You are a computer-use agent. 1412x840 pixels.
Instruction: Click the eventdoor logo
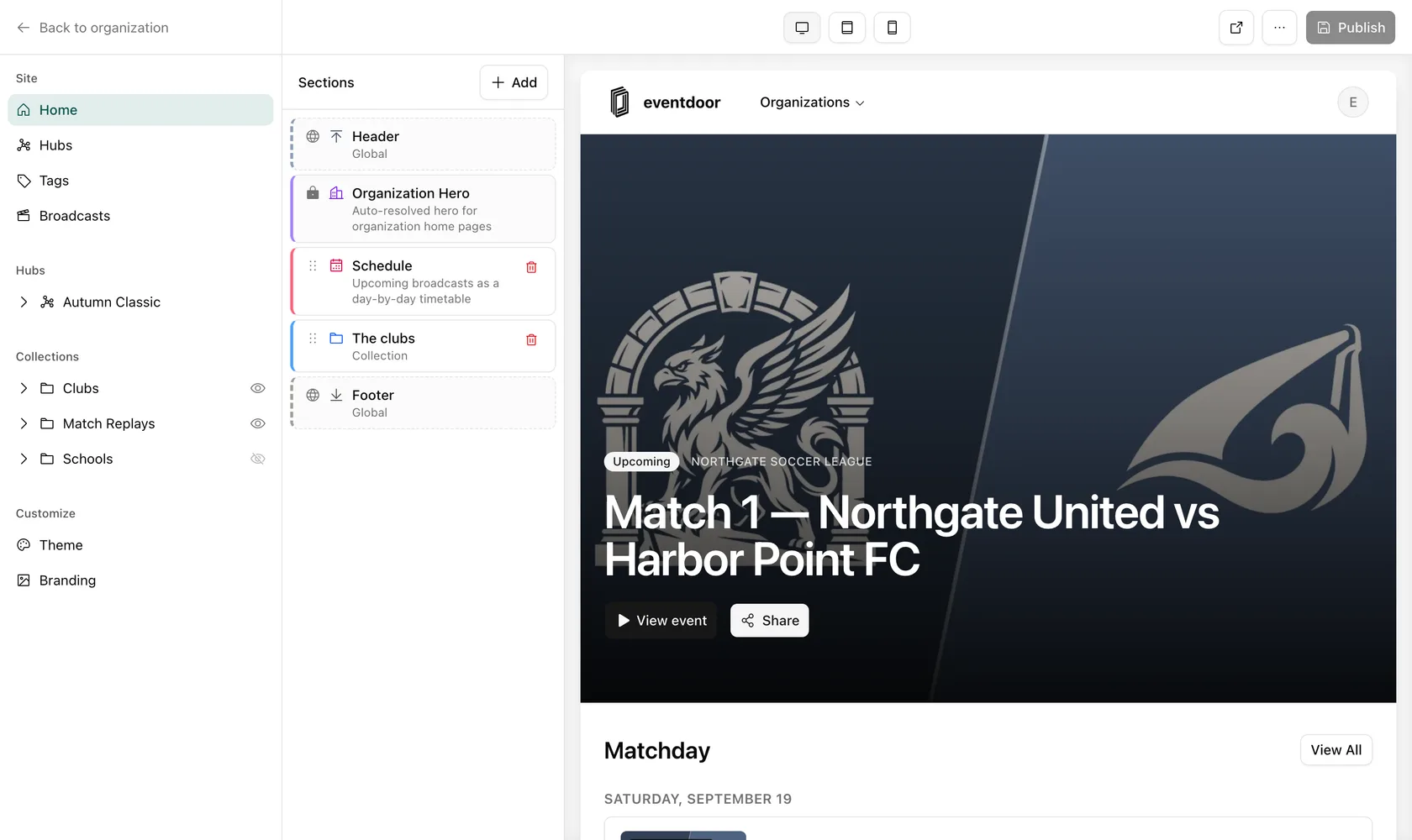tap(665, 102)
